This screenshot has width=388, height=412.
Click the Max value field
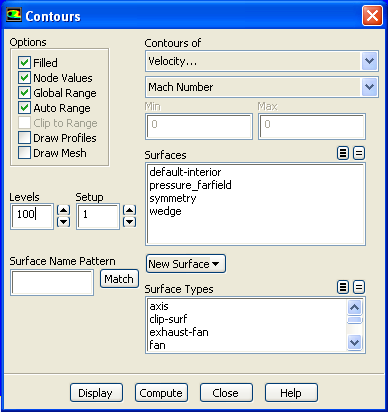coord(312,126)
